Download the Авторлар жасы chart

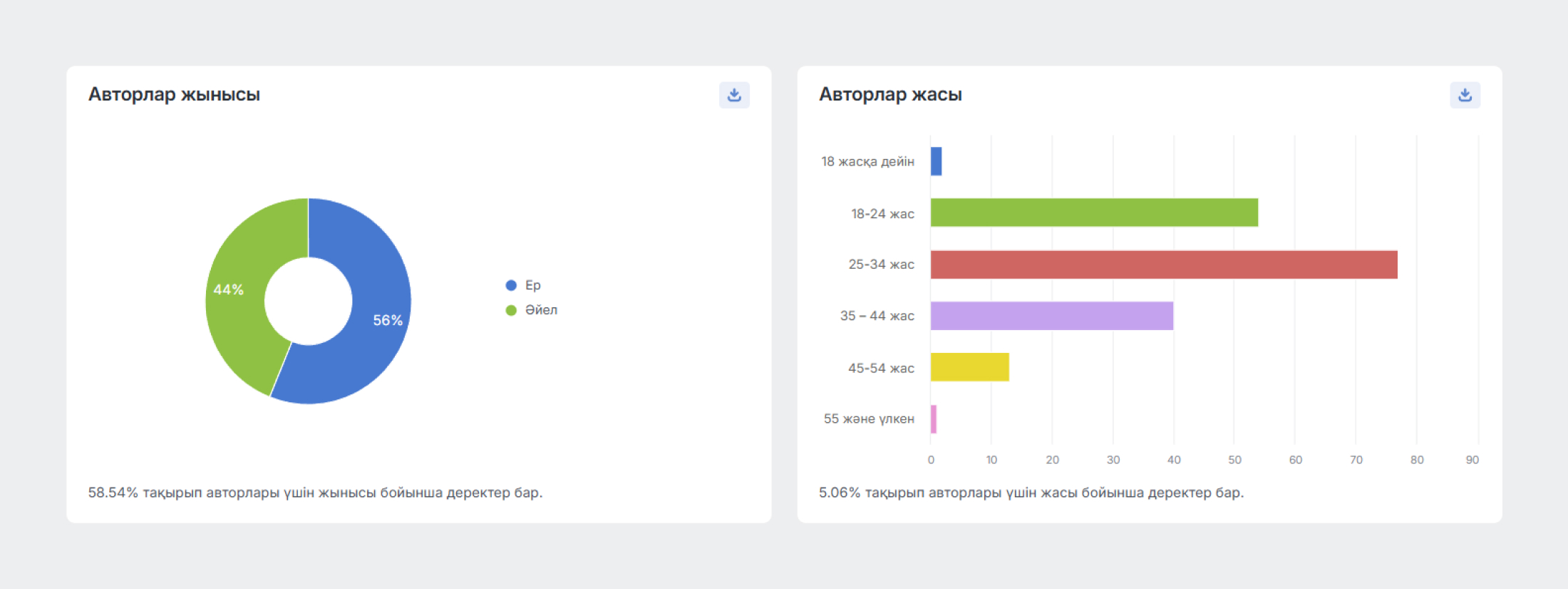[1465, 95]
